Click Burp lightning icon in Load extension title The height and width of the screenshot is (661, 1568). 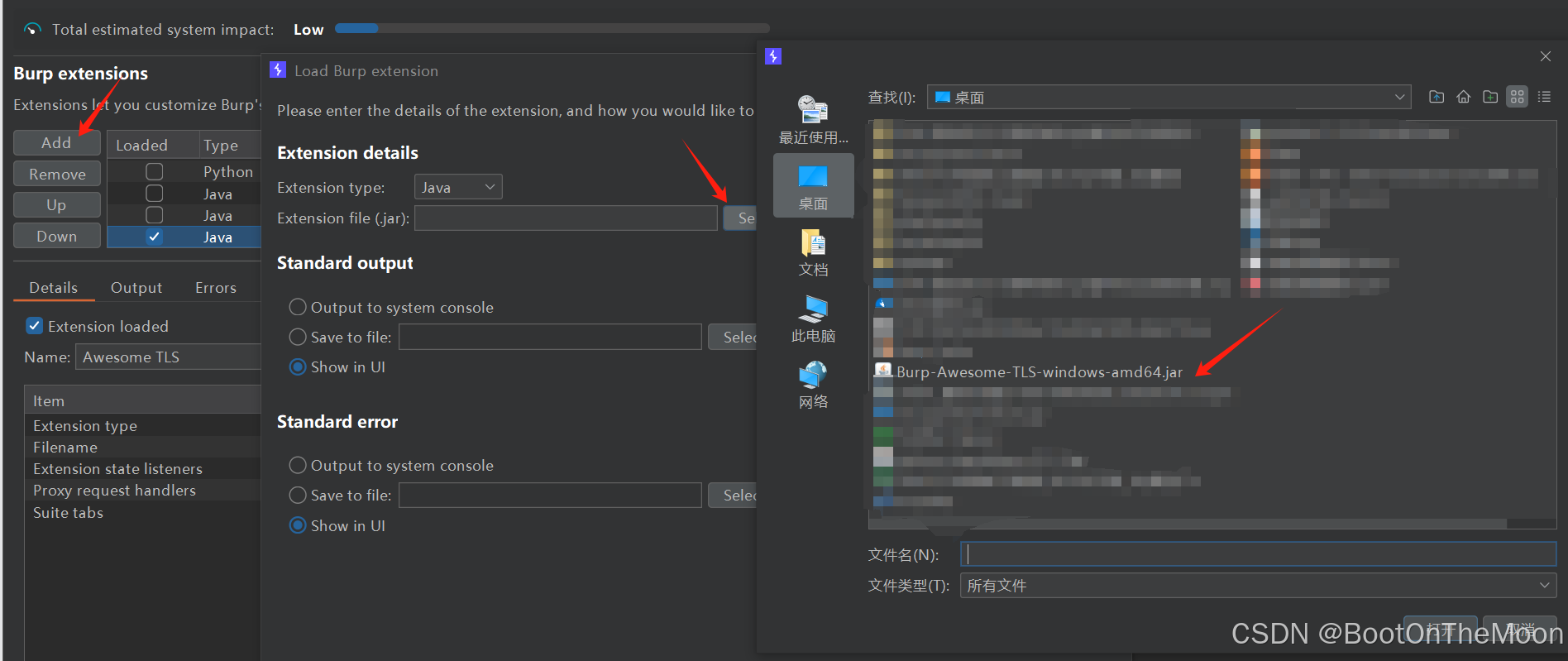point(278,70)
